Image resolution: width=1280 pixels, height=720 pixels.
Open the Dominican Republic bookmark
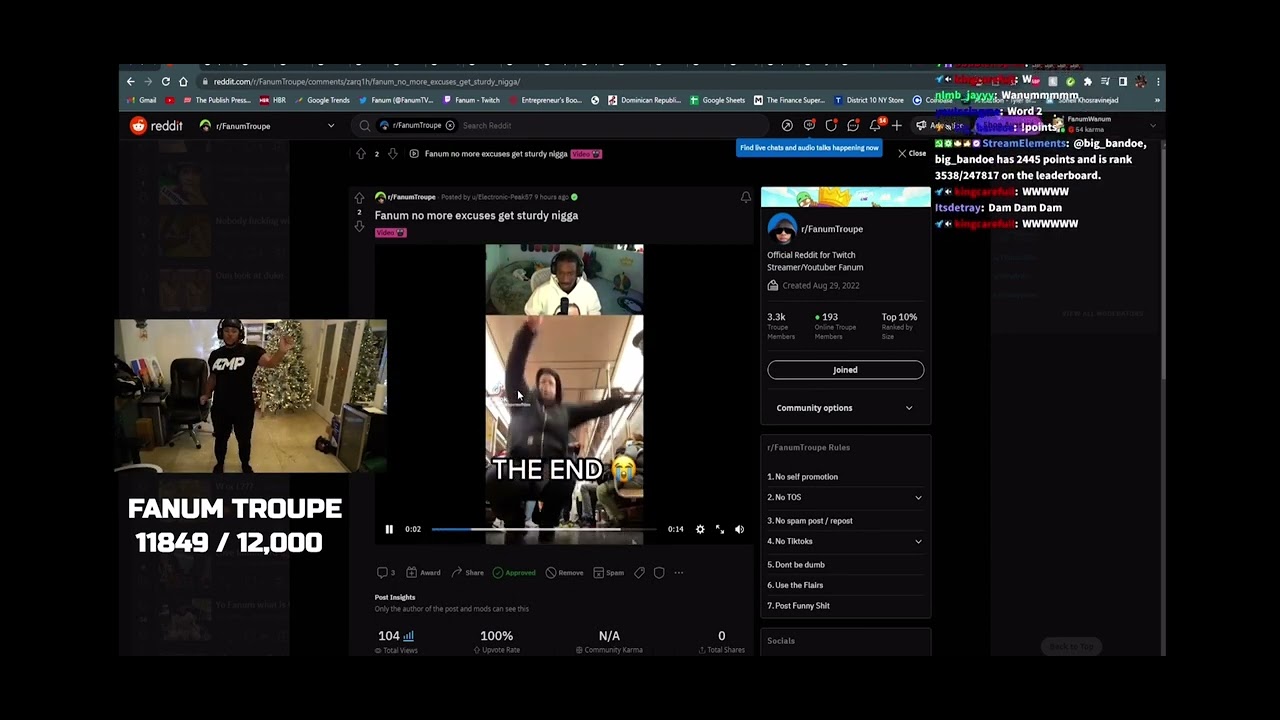tap(645, 100)
